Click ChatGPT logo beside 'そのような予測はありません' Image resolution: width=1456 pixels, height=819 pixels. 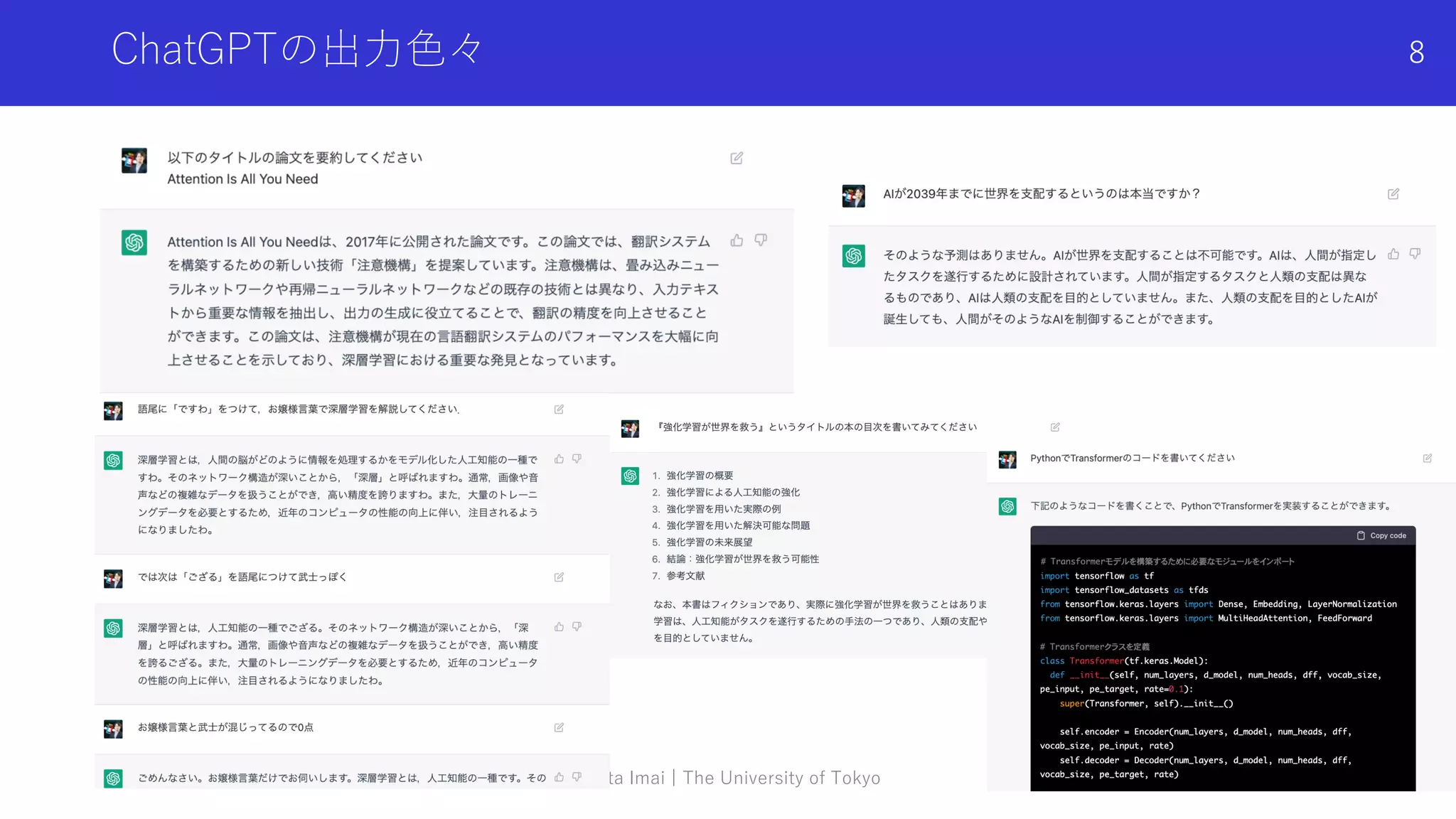pyautogui.click(x=854, y=256)
